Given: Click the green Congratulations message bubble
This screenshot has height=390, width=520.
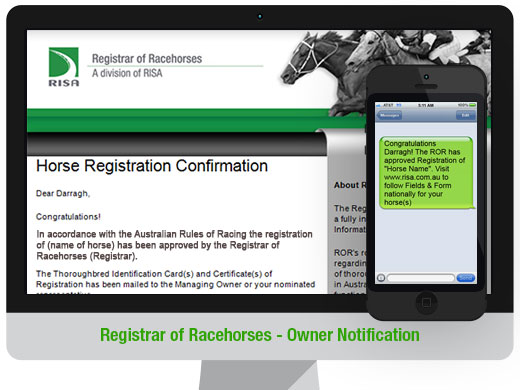Looking at the screenshot, I should 426,173.
